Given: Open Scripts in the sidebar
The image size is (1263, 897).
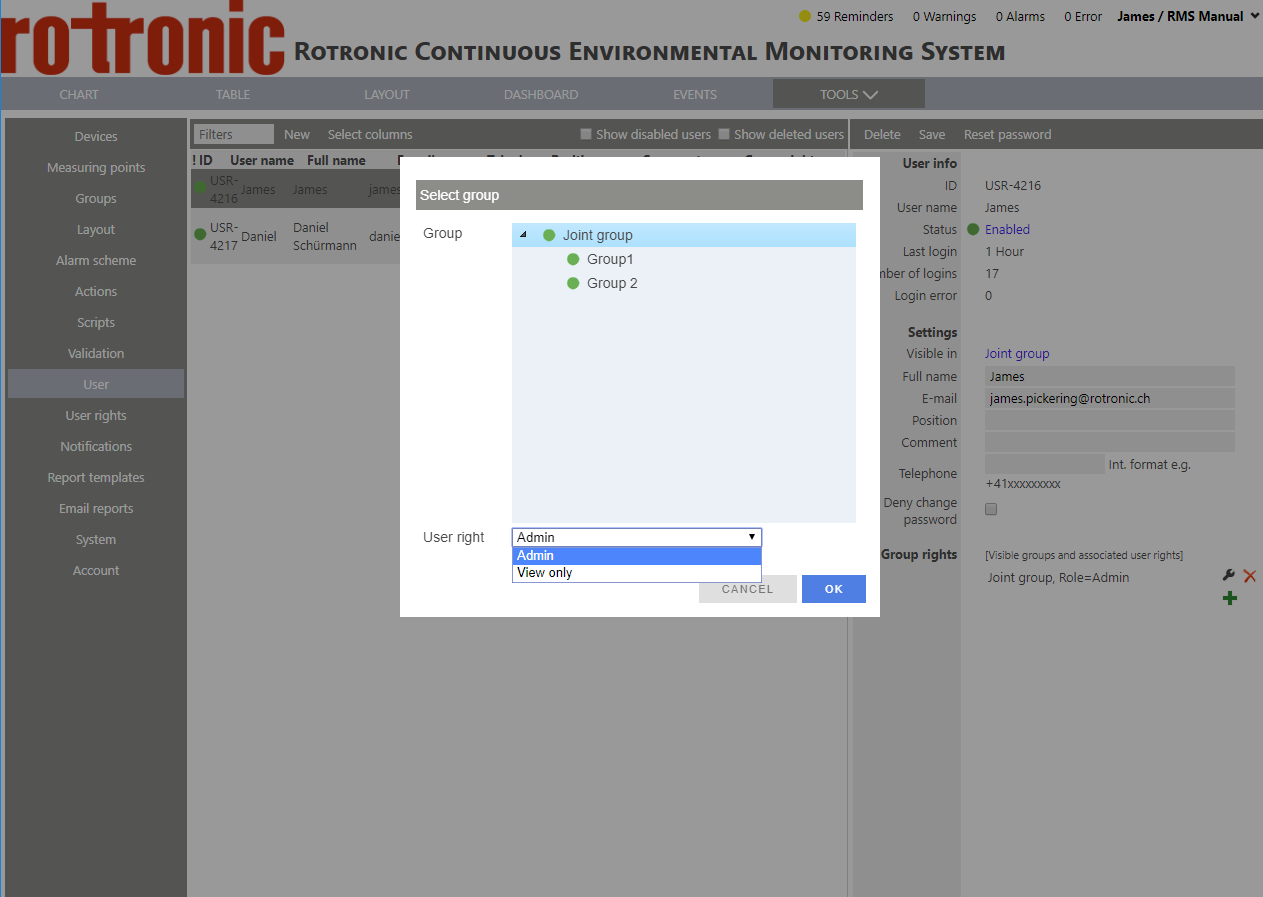Looking at the screenshot, I should (x=96, y=322).
